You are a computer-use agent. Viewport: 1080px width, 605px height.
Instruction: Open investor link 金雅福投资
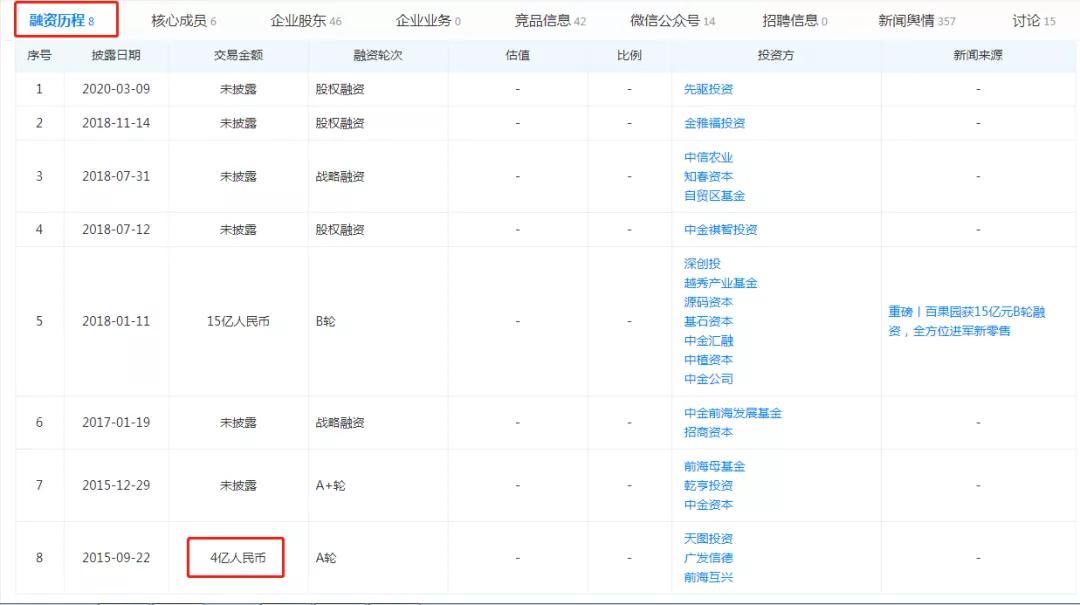point(714,123)
